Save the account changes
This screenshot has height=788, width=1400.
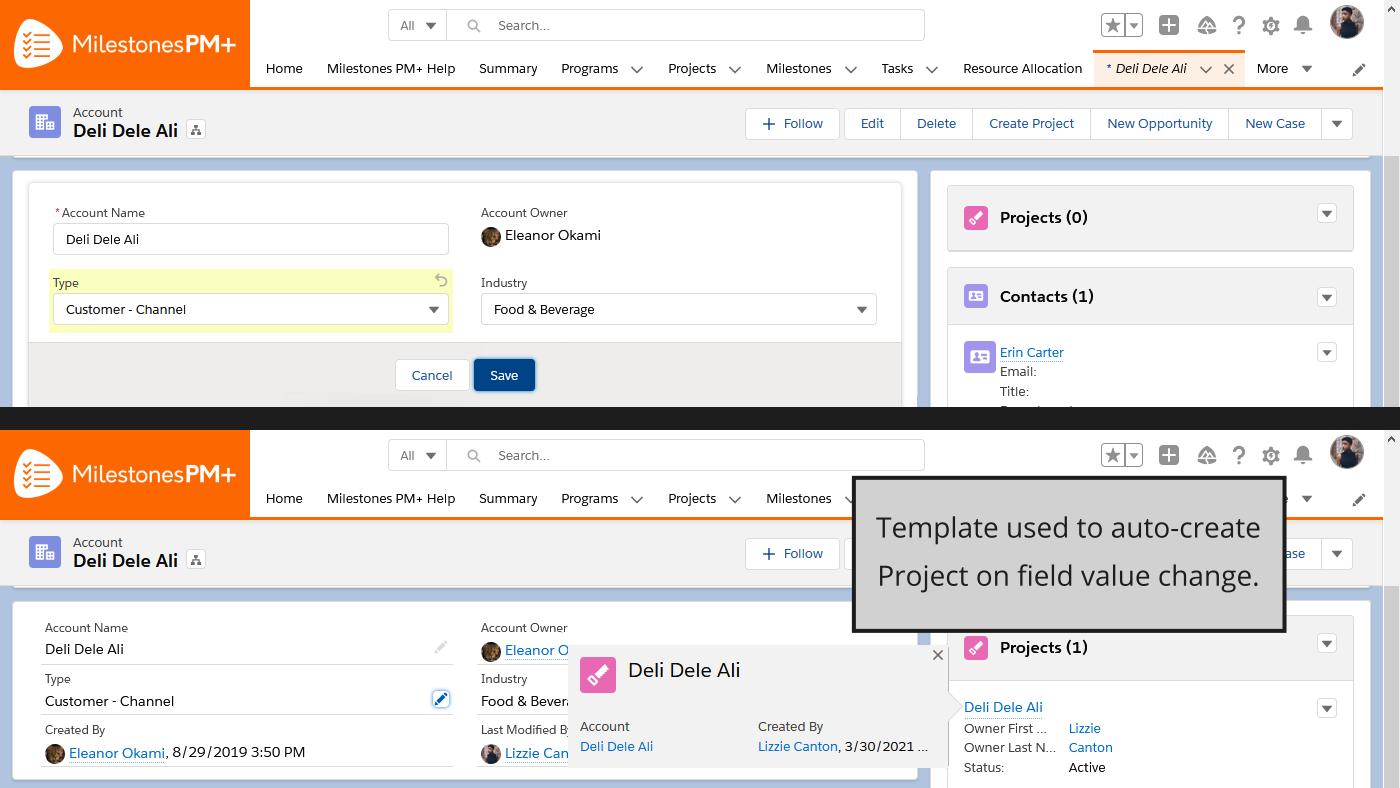504,375
